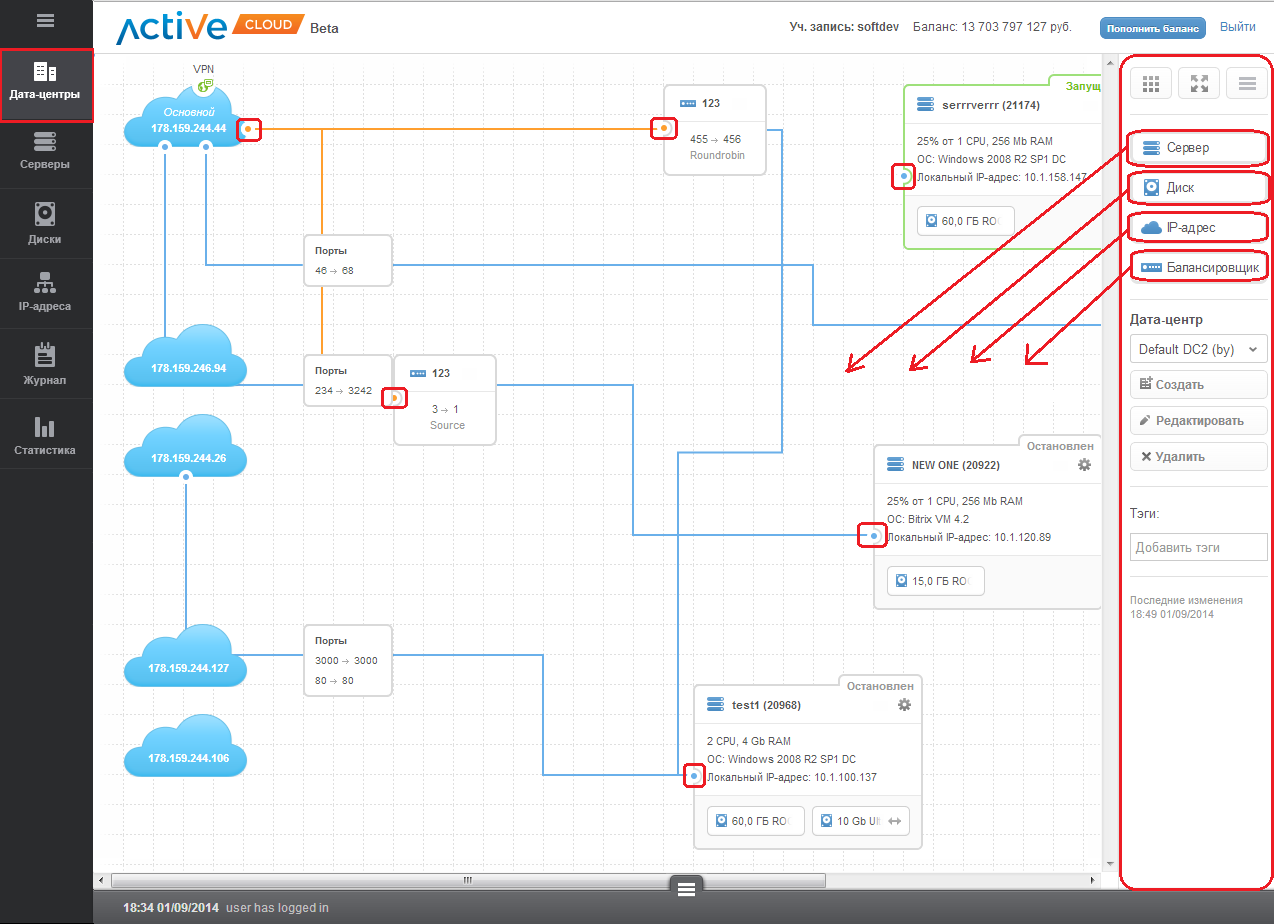The width and height of the screenshot is (1274, 924).
Task: Open the Серверы sidebar section
Action: coord(45,152)
